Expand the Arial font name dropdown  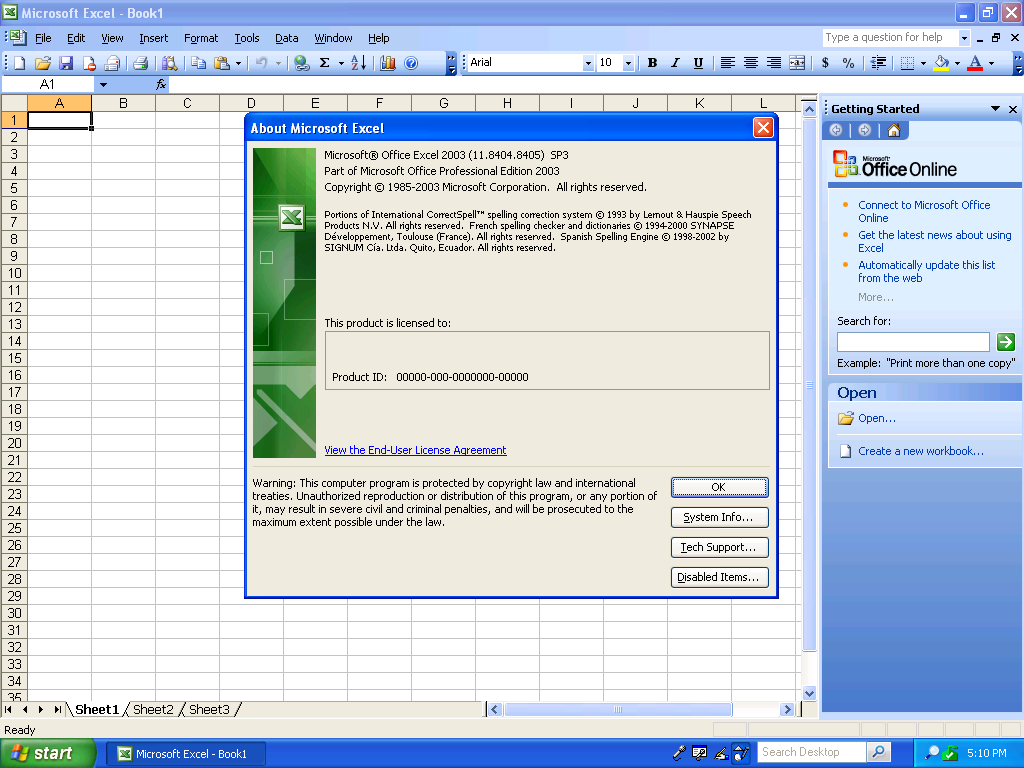click(588, 63)
